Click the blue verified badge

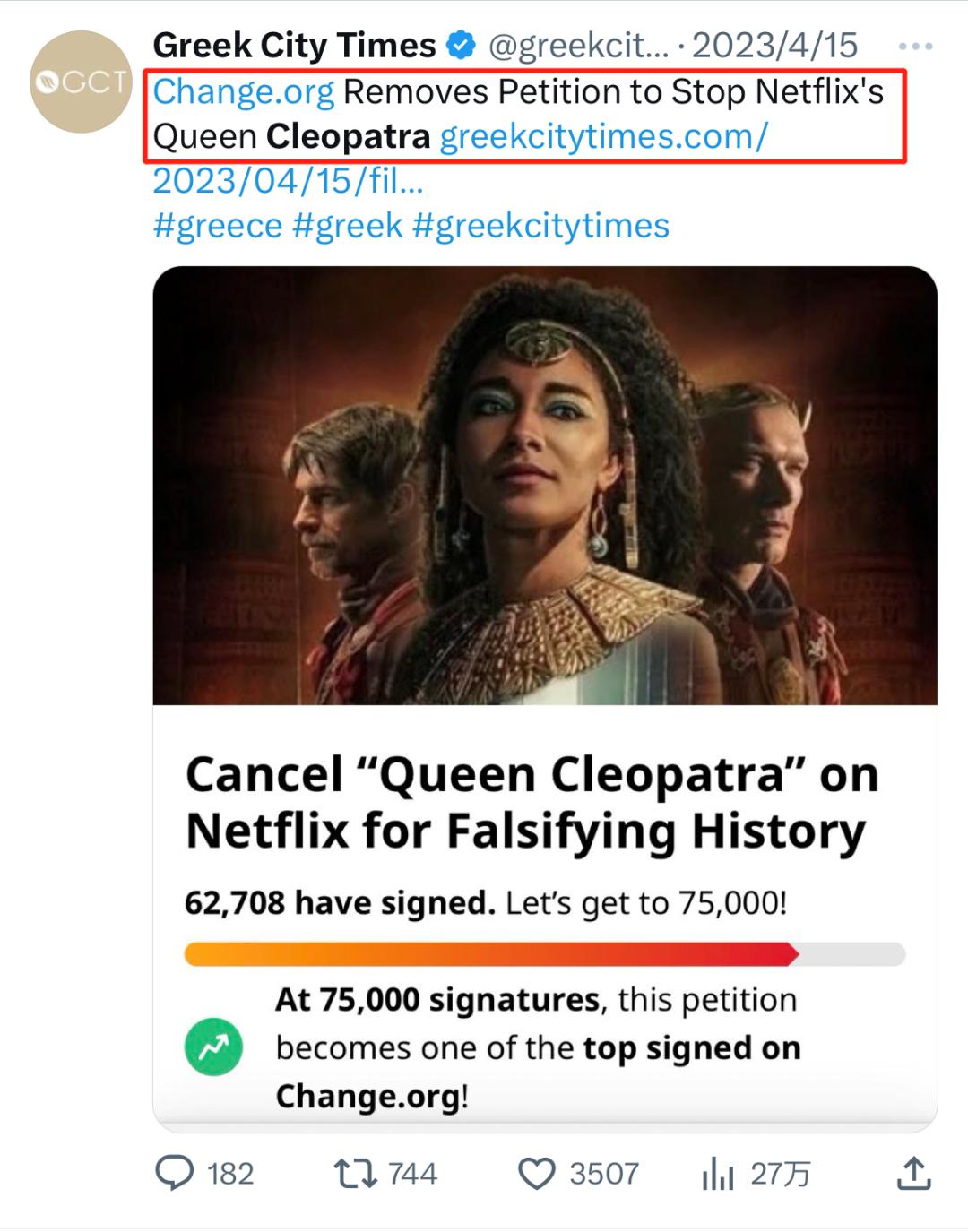click(x=462, y=45)
